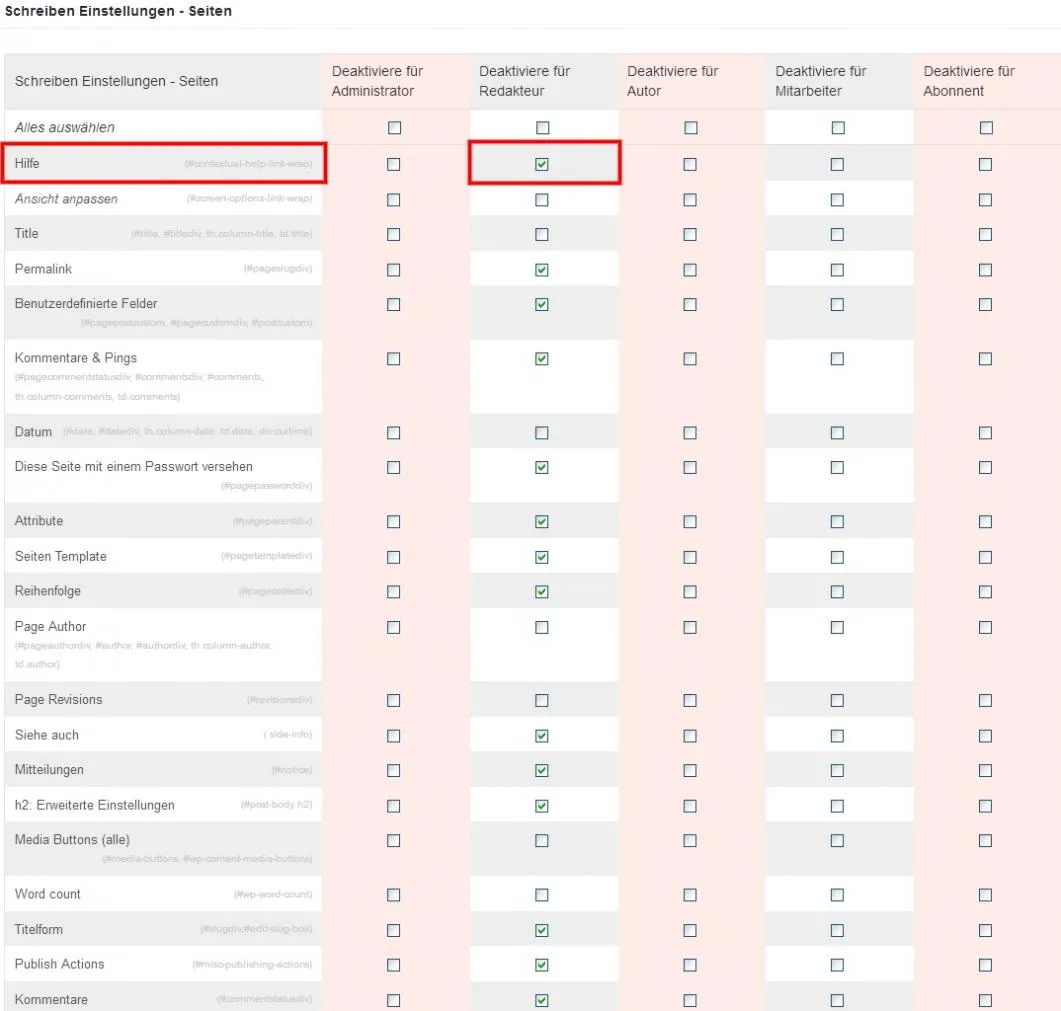Viewport: 1061px width, 1011px height.
Task: Check 'Page Author' for Redakteur
Action: coord(541,627)
